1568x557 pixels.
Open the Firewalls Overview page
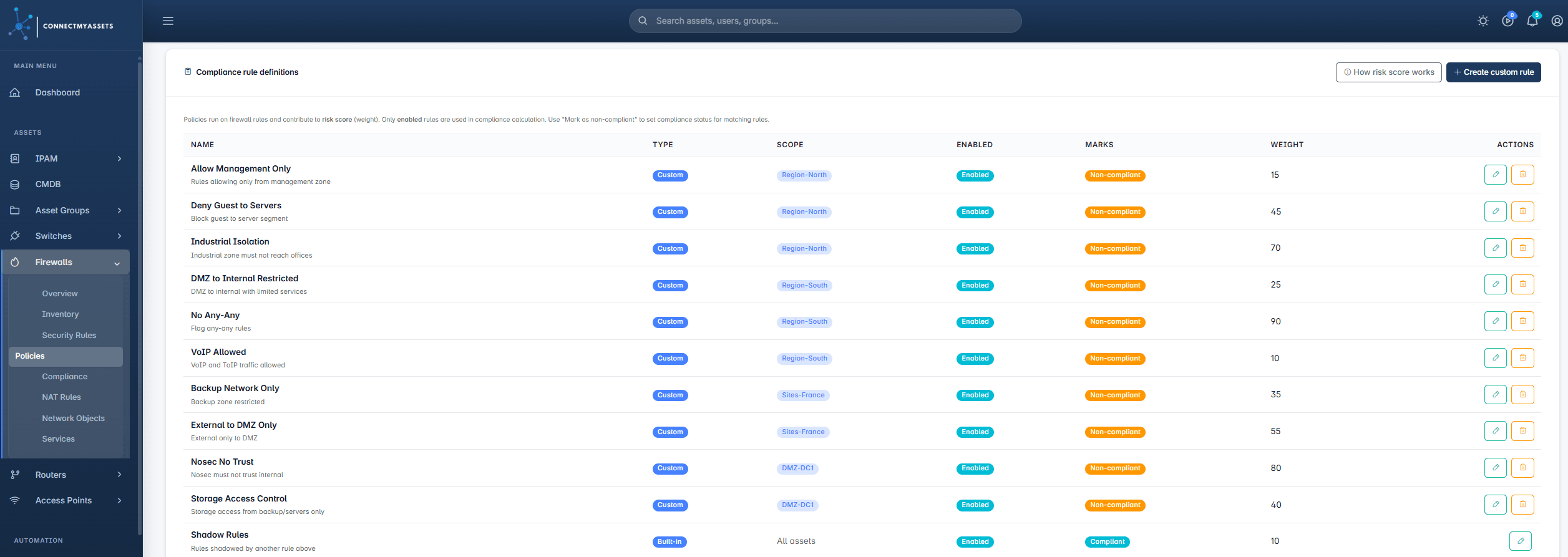coord(60,293)
